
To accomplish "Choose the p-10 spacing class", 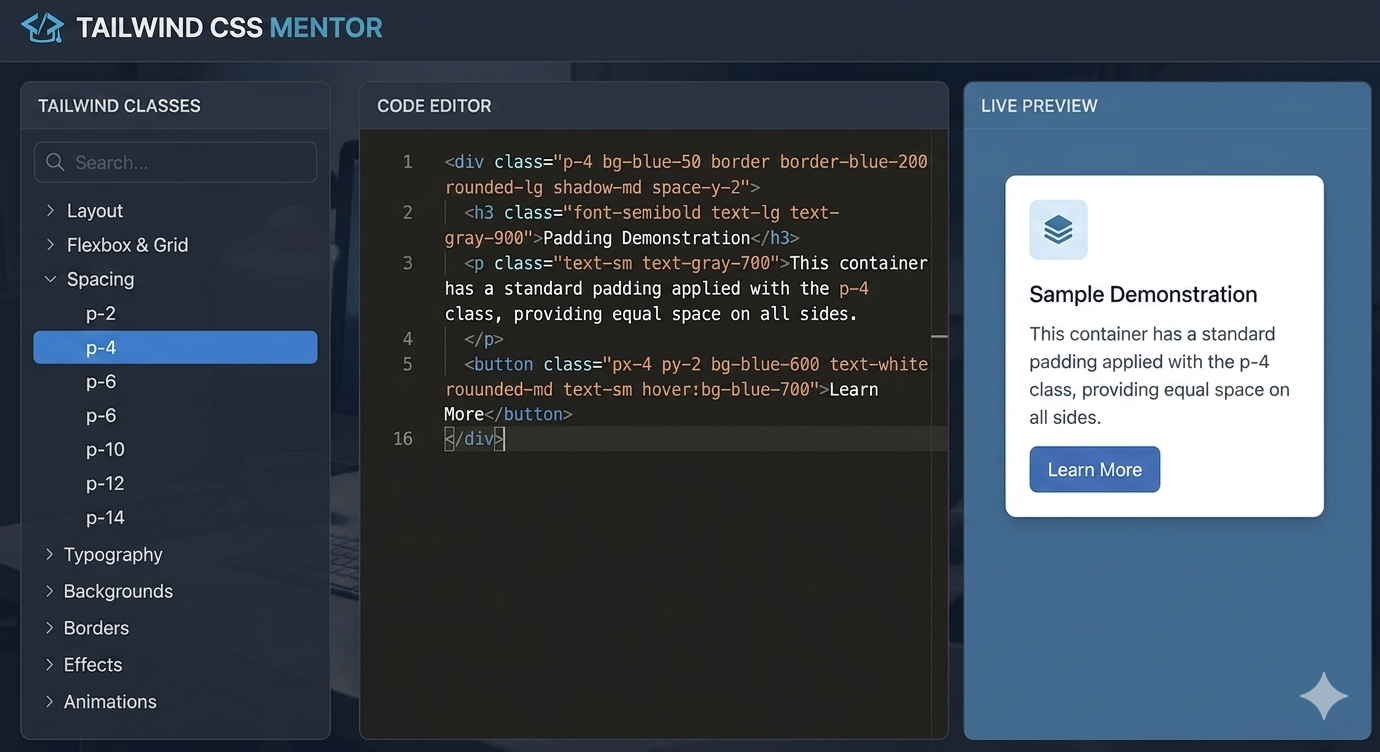I will (x=105, y=449).
